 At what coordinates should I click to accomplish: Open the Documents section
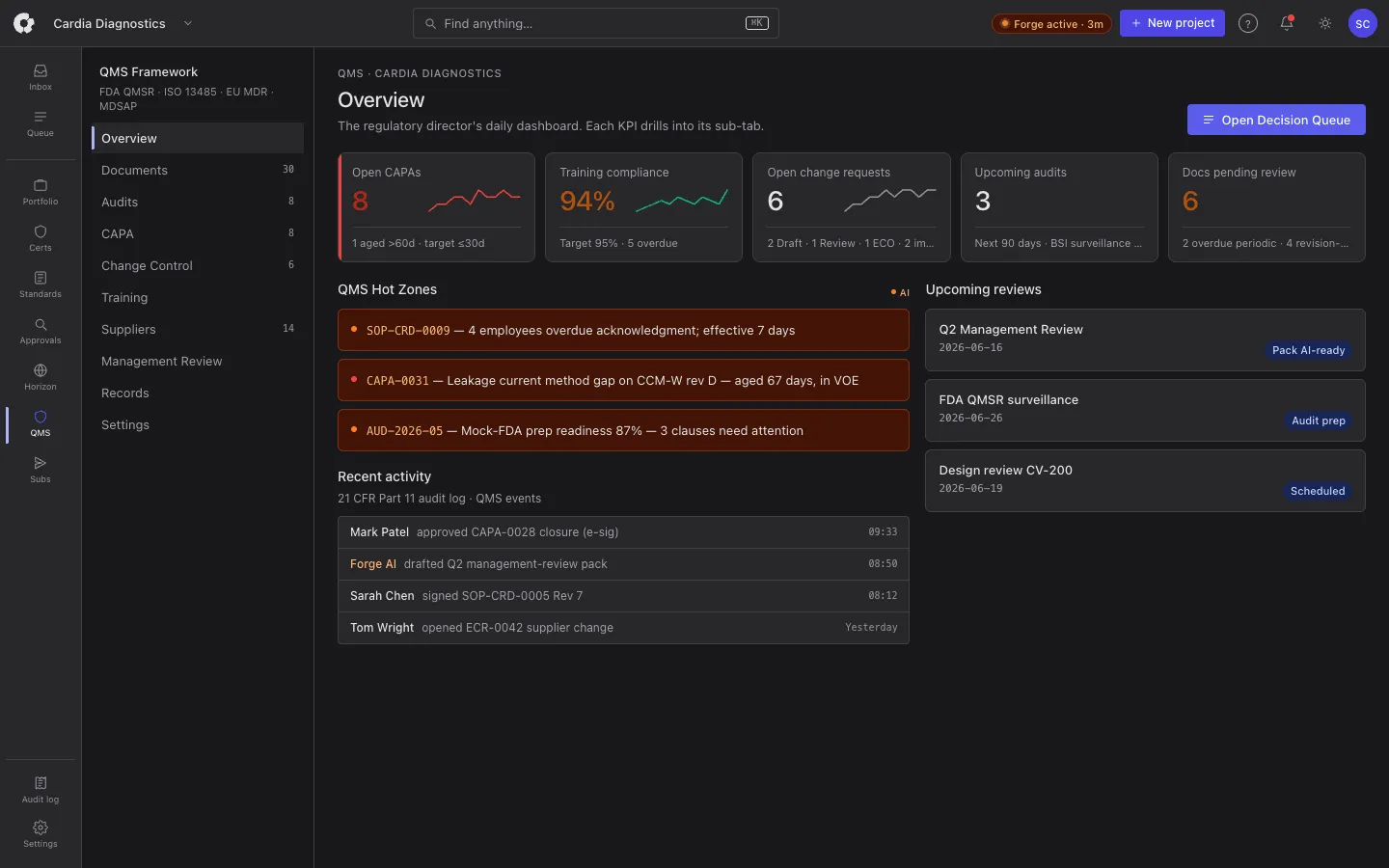[x=198, y=170]
